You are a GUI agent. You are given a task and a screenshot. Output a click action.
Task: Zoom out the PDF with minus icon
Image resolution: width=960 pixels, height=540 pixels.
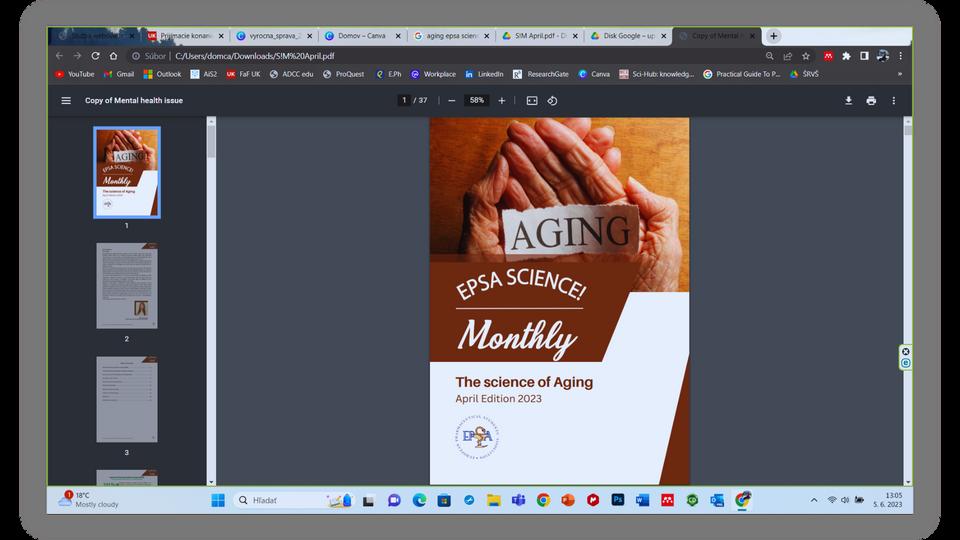point(452,100)
